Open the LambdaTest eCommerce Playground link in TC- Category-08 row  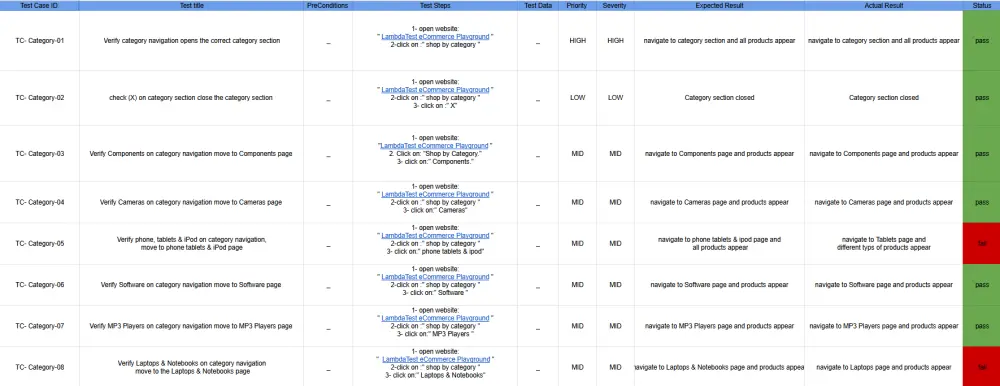click(x=436, y=359)
